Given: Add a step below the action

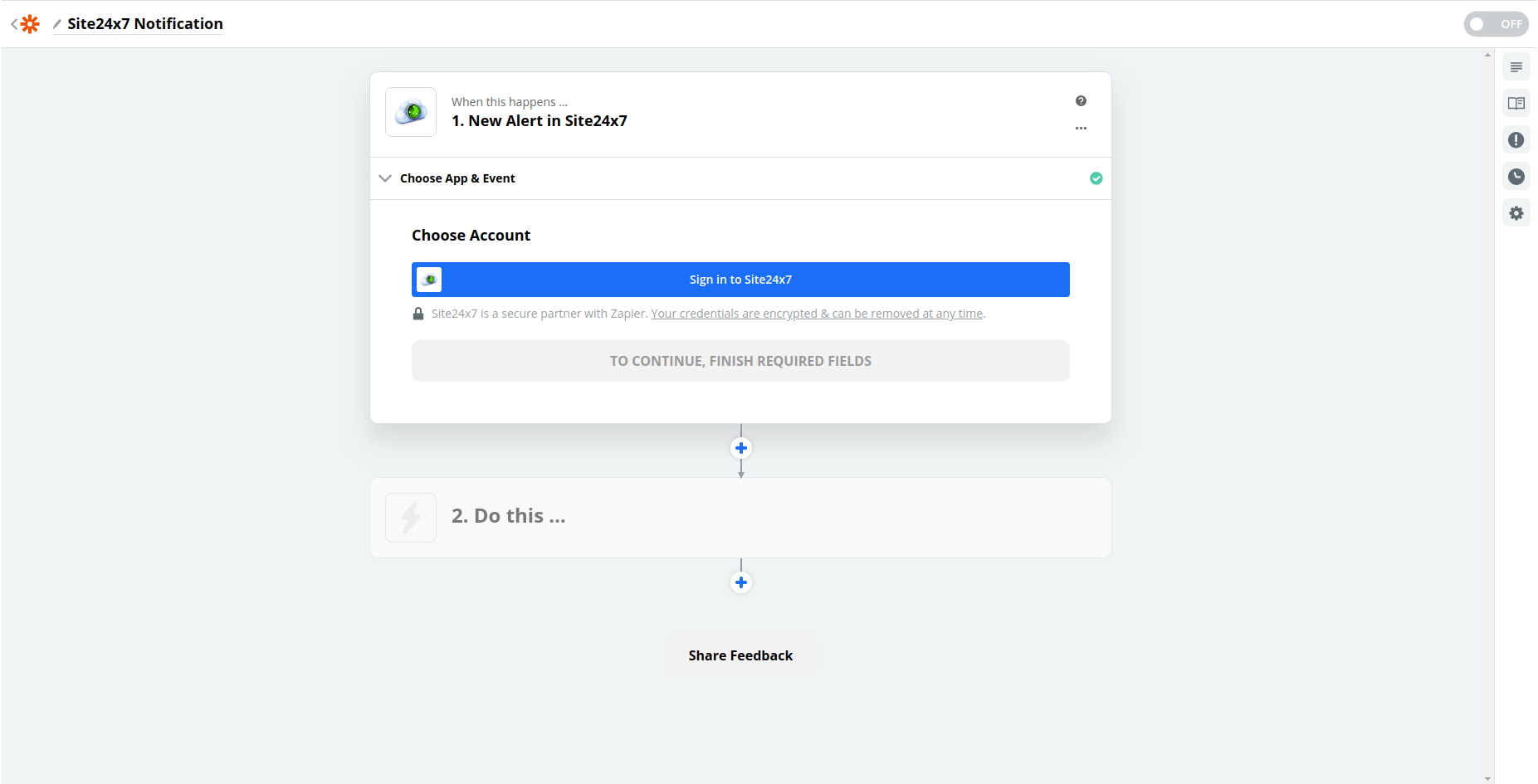Looking at the screenshot, I should pyautogui.click(x=741, y=582).
